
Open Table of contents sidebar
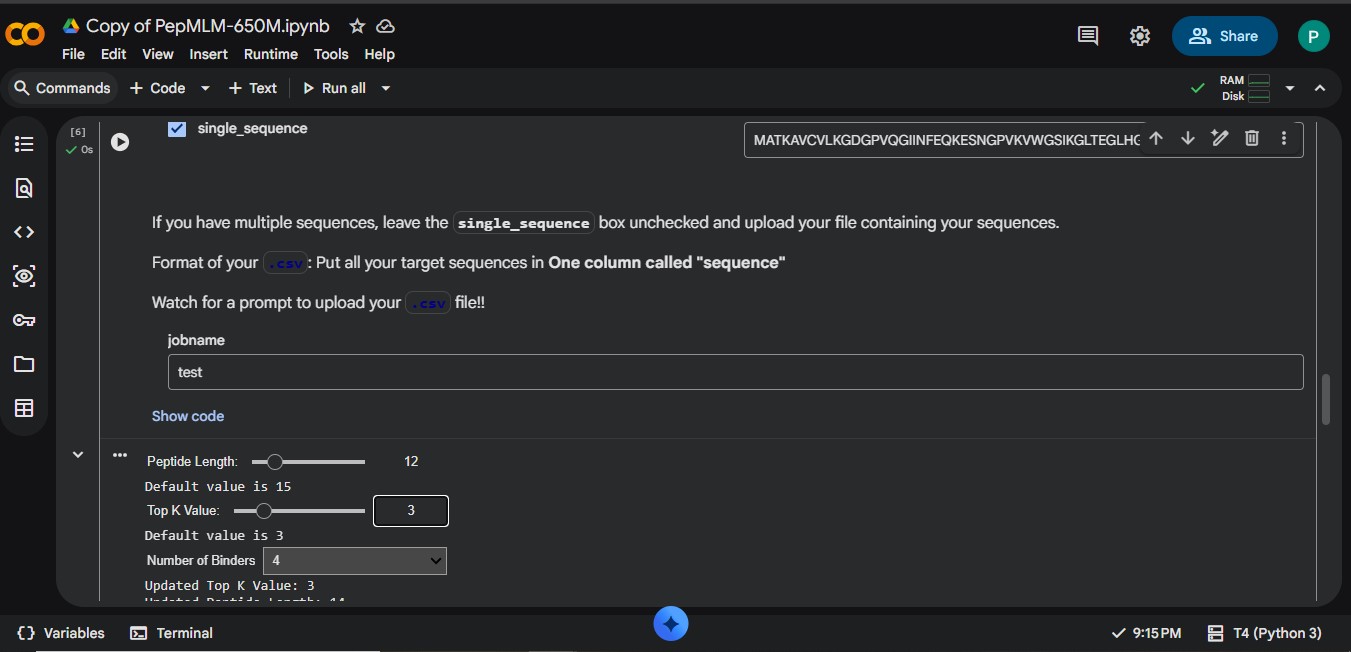(24, 144)
